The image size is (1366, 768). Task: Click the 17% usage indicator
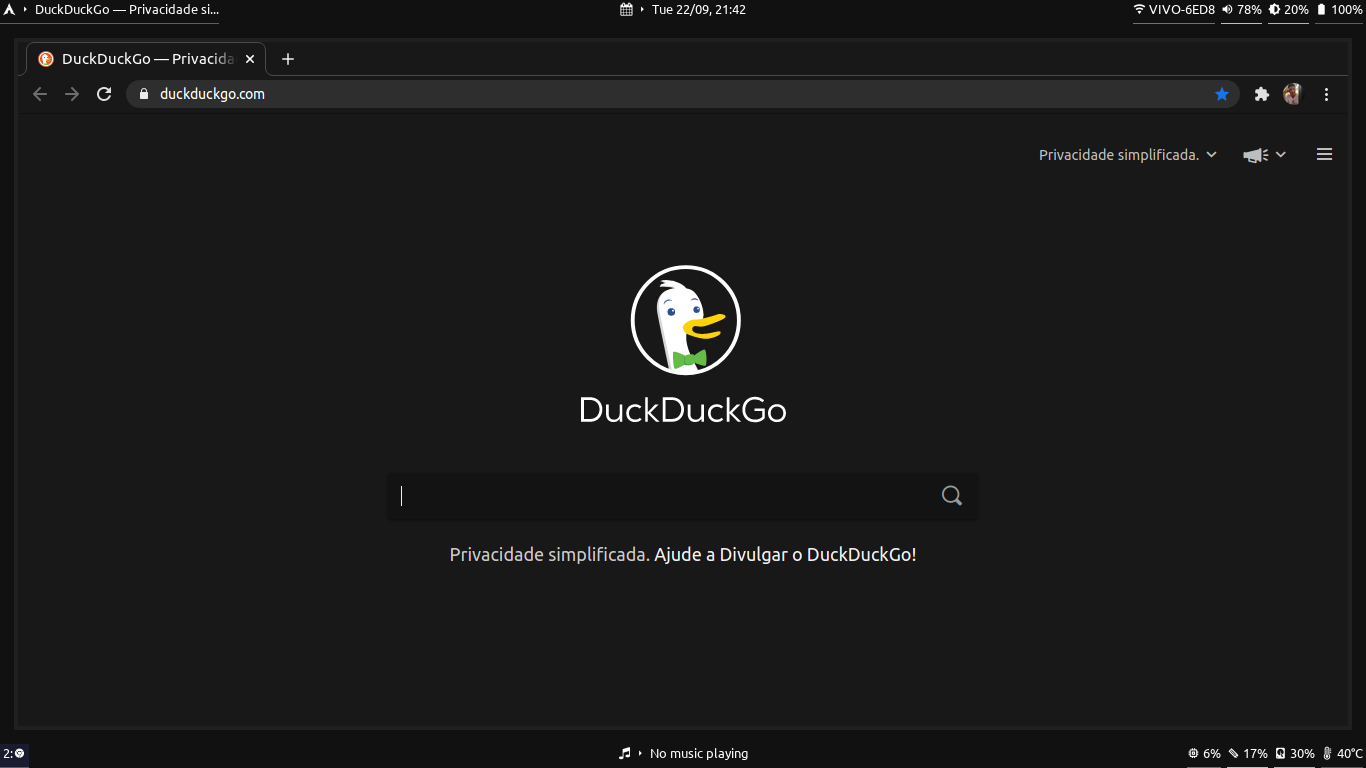[1248, 754]
